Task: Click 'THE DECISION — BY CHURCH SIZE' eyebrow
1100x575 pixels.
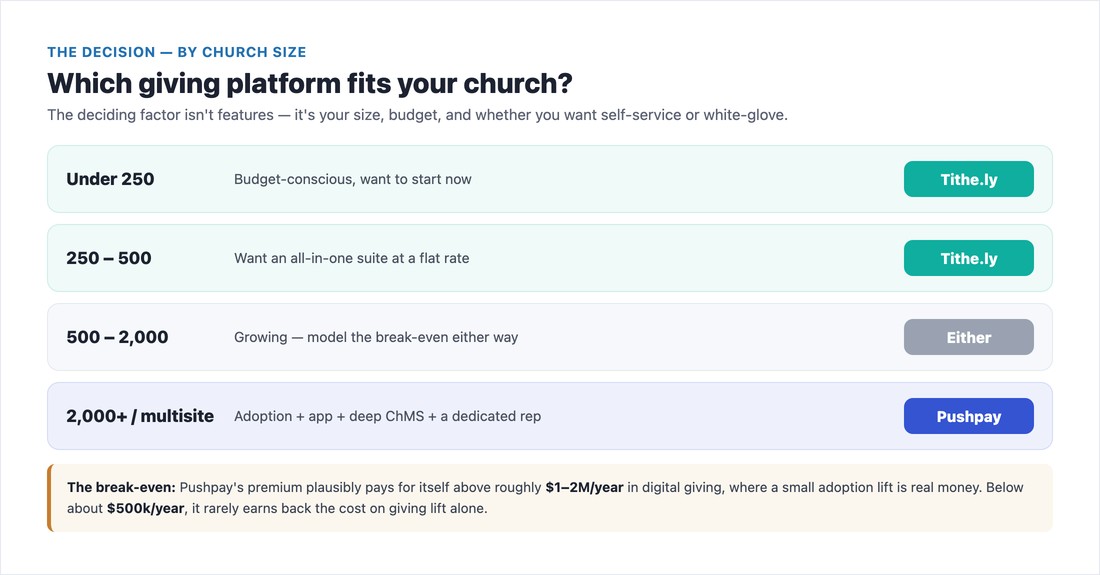Action: click(177, 52)
